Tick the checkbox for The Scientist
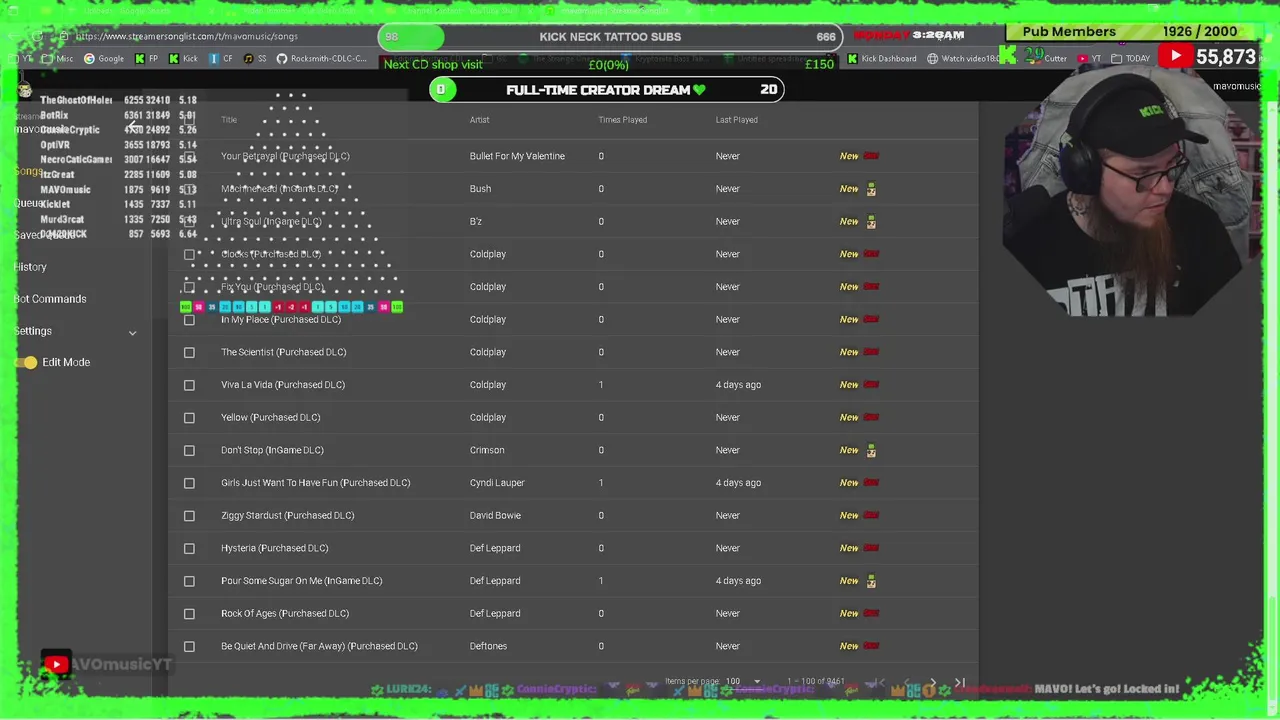Image resolution: width=1280 pixels, height=720 pixels. tap(189, 352)
